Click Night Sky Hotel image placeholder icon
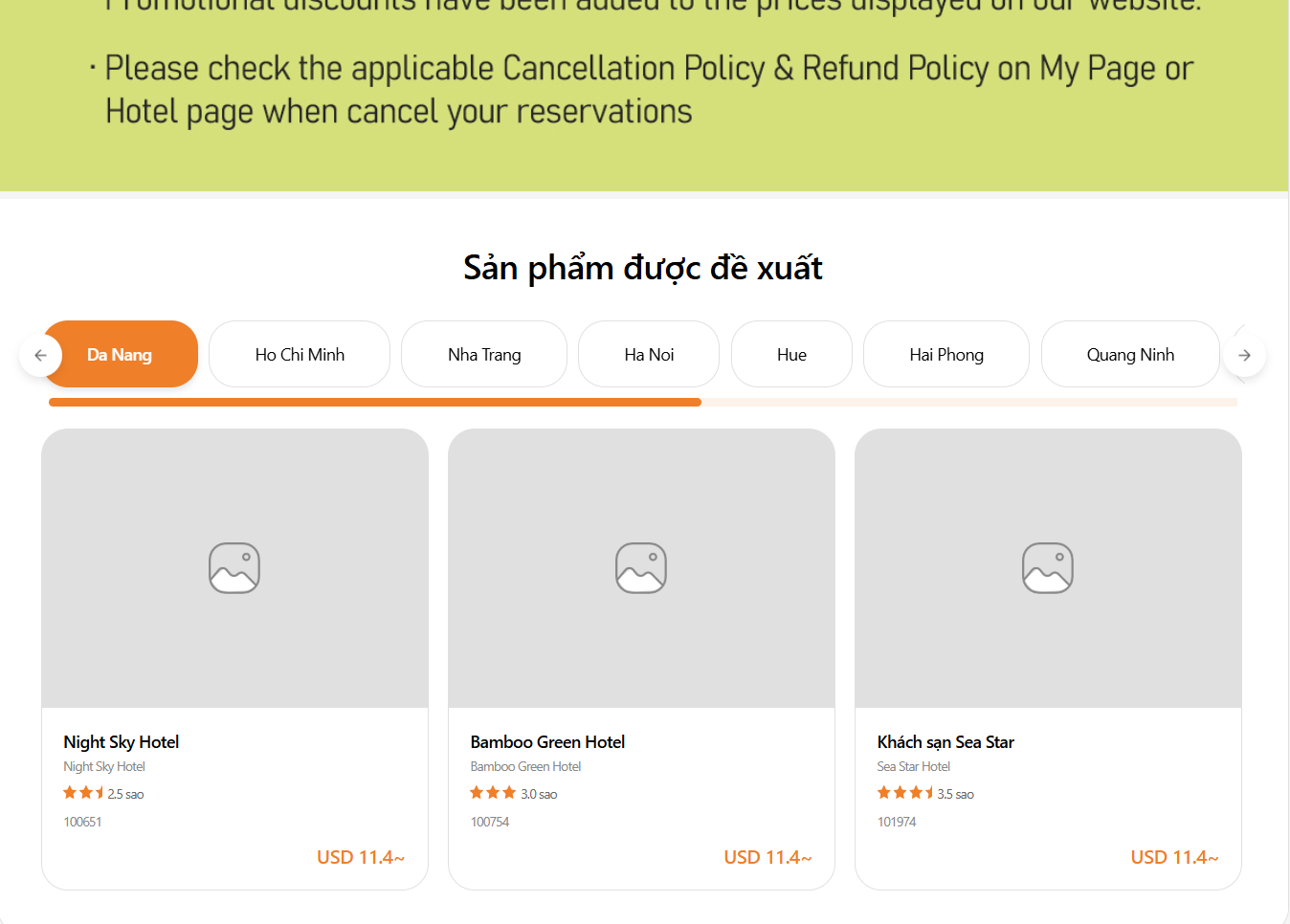The image size is (1290, 924). [x=234, y=568]
